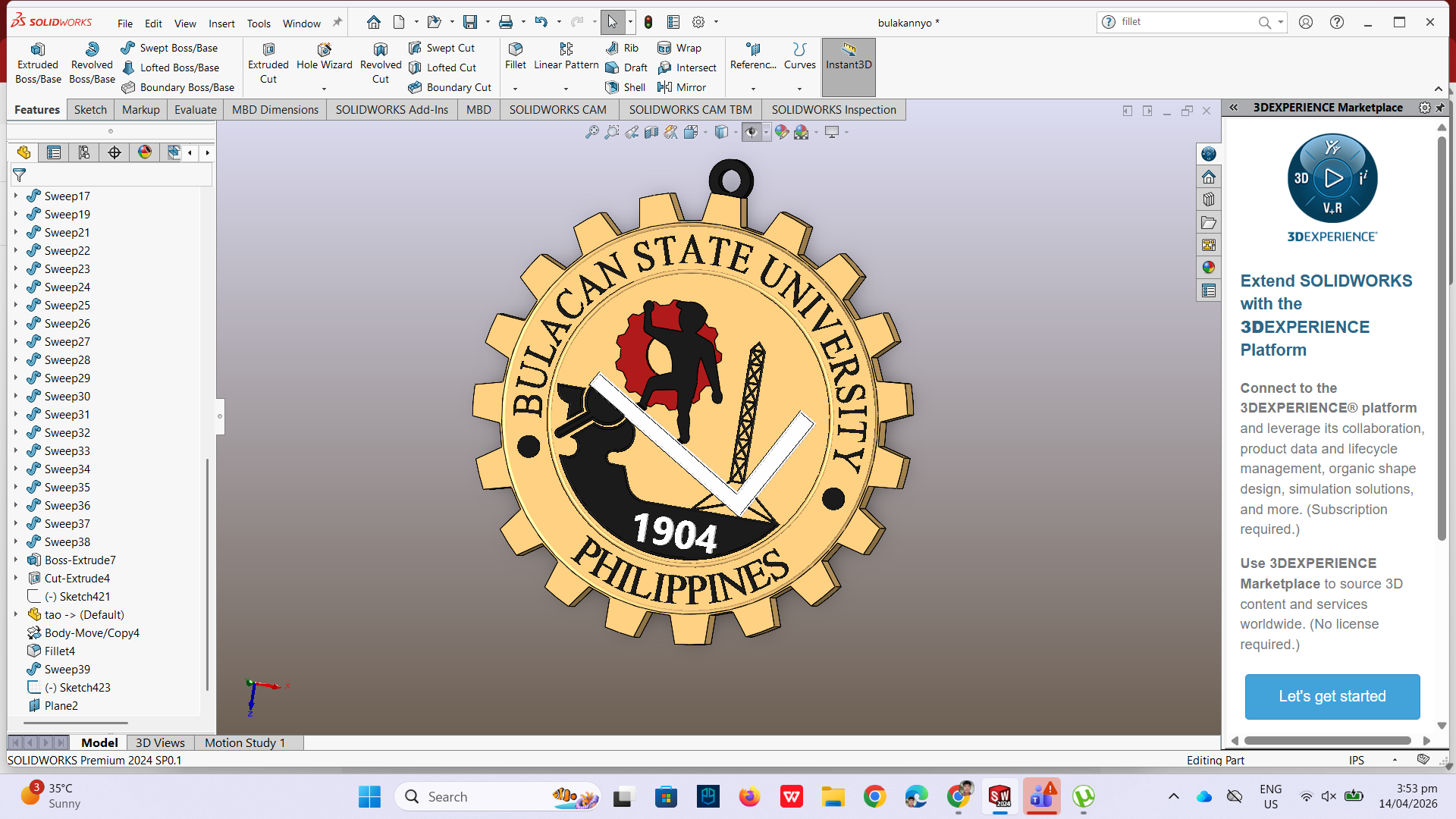Switch to the Evaluate tab
The height and width of the screenshot is (819, 1456).
(x=196, y=110)
